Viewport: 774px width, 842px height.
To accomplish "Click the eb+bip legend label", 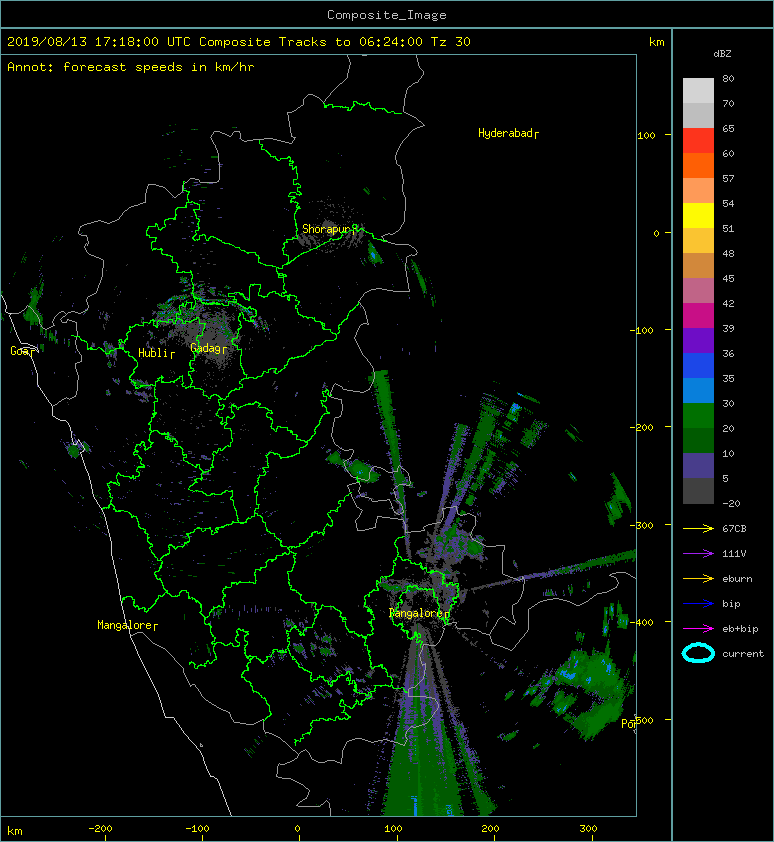I will (x=740, y=628).
